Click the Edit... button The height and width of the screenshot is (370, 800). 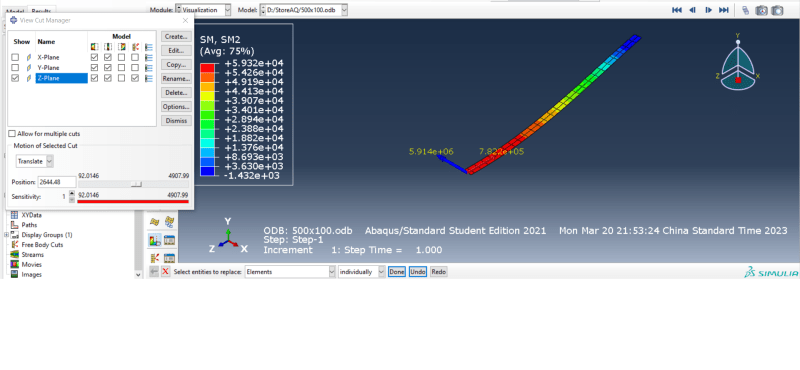pyautogui.click(x=177, y=51)
